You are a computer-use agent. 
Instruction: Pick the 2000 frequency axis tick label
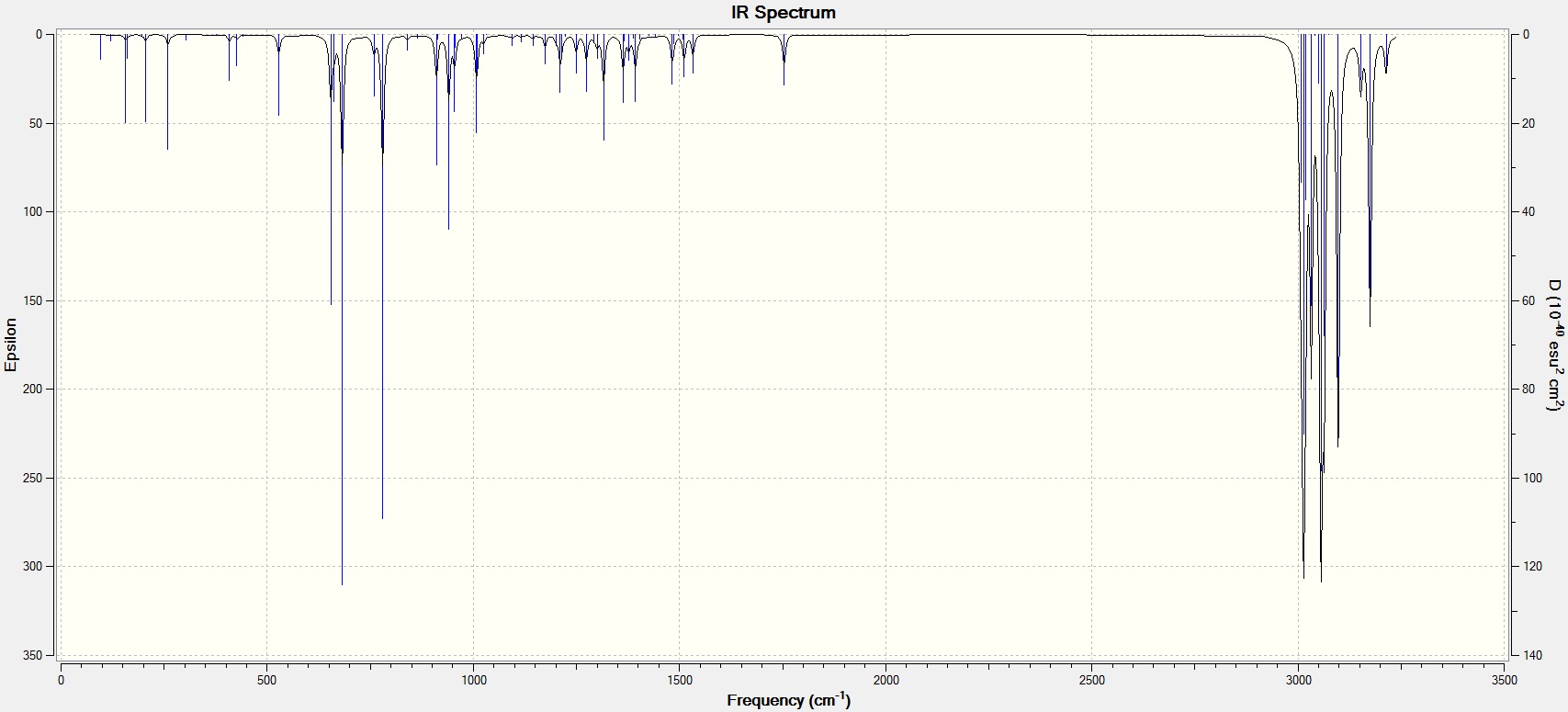click(886, 681)
